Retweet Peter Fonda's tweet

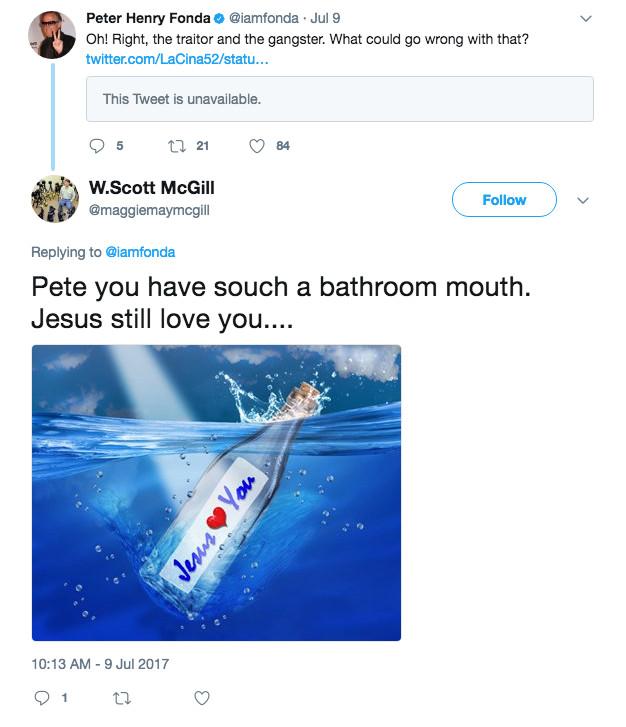coord(175,146)
